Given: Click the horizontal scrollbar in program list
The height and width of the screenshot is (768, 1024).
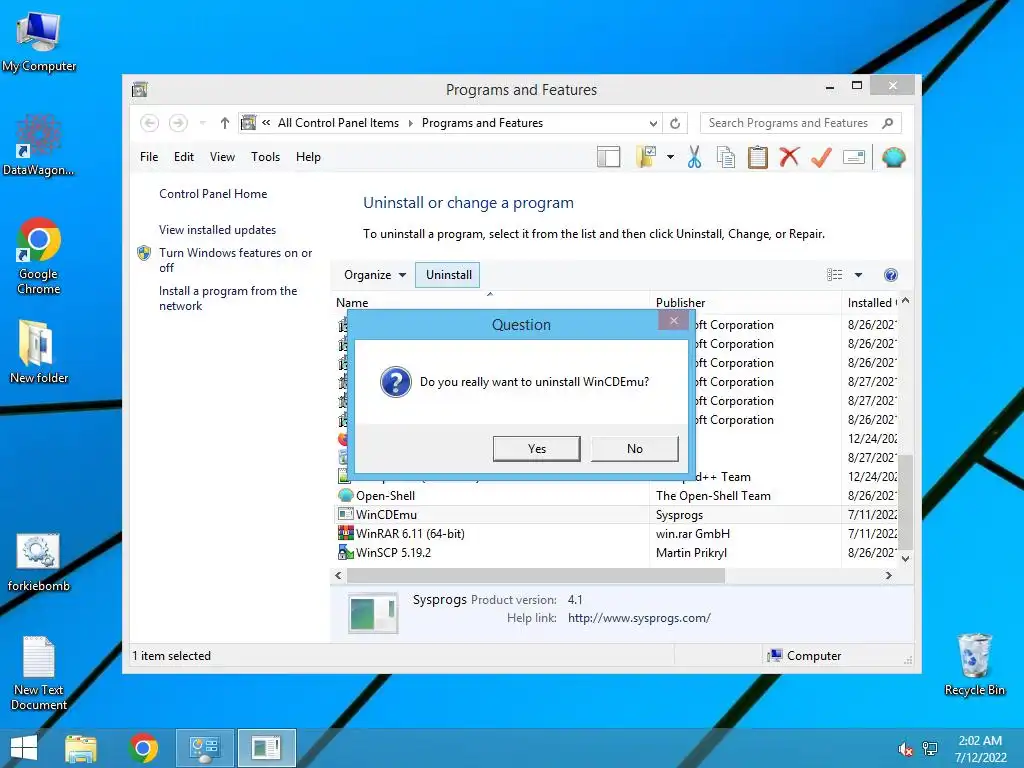Looking at the screenshot, I should tap(536, 575).
